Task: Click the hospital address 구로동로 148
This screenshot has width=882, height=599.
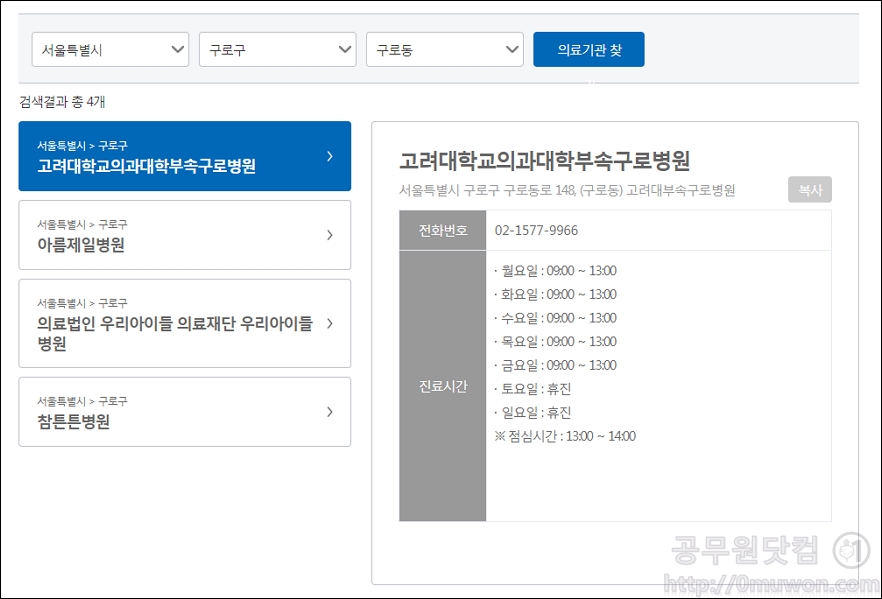Action: point(567,191)
